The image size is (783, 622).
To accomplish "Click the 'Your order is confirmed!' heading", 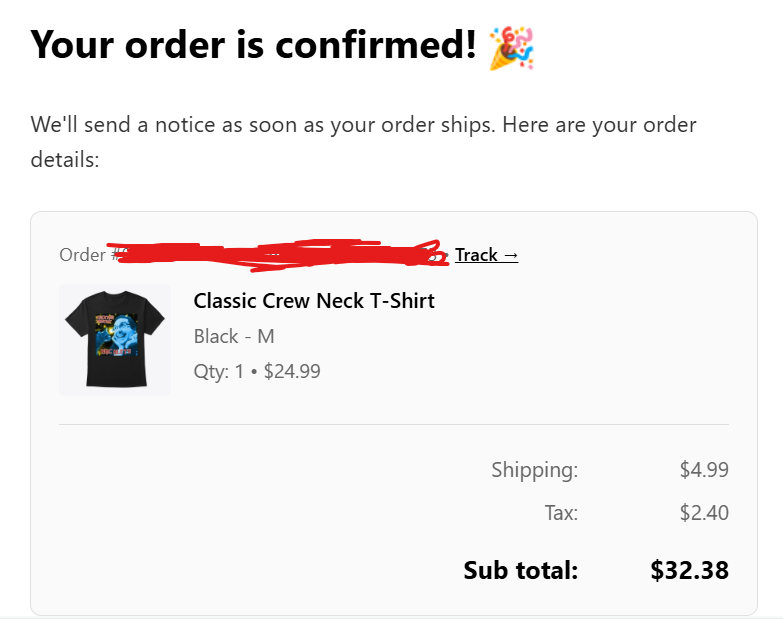I will click(x=254, y=45).
